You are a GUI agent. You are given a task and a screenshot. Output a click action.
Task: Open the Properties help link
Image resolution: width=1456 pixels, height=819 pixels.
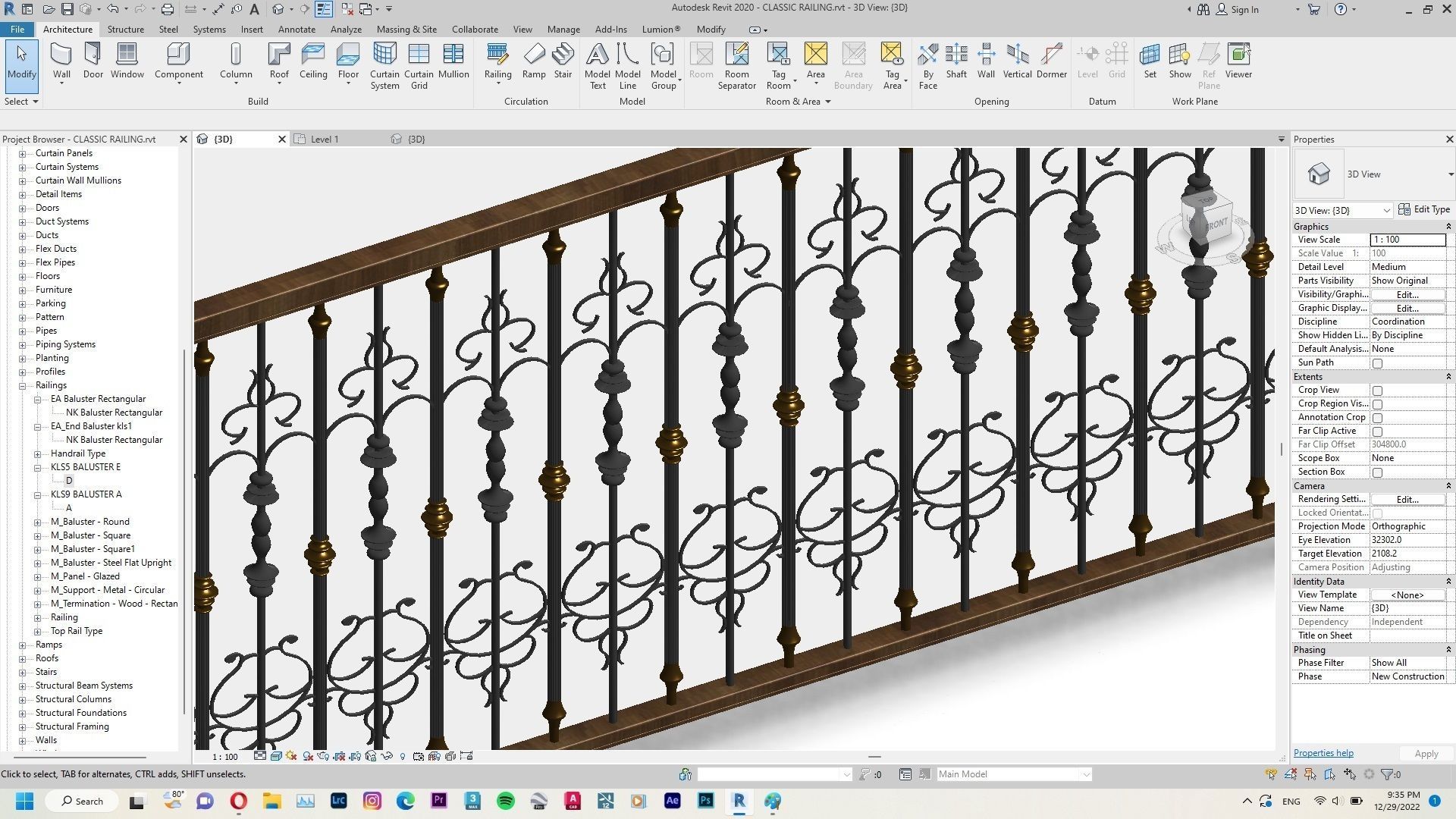pos(1323,753)
